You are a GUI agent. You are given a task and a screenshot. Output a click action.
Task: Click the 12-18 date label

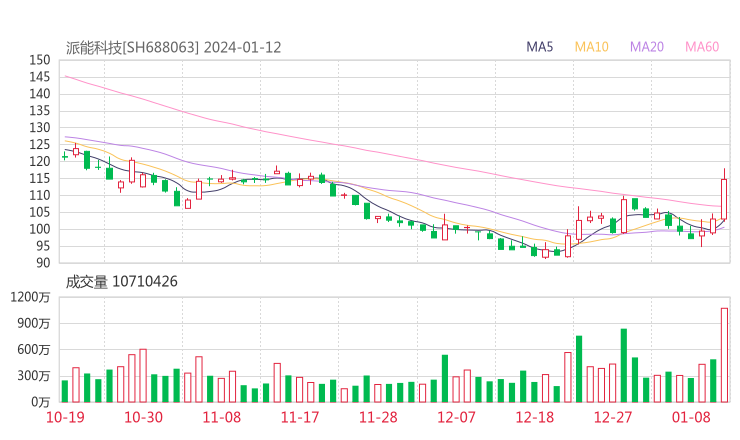point(535,417)
